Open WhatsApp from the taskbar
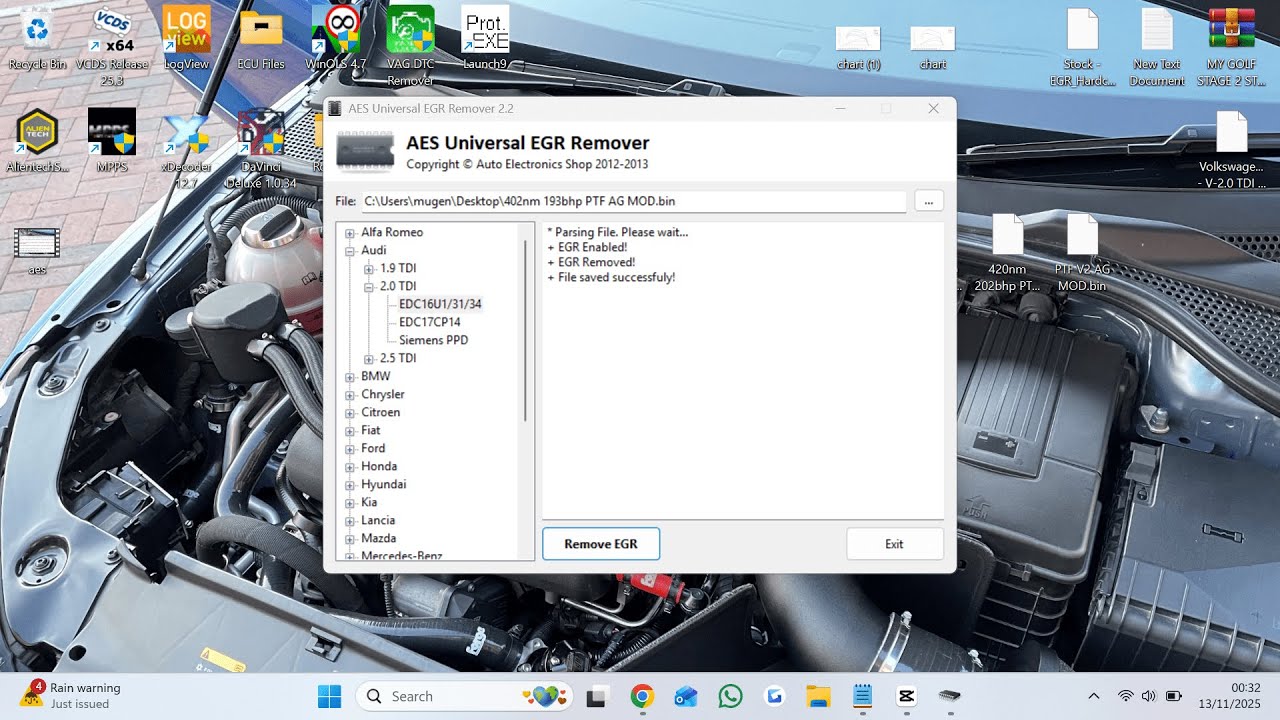The image size is (1280, 720). point(730,696)
